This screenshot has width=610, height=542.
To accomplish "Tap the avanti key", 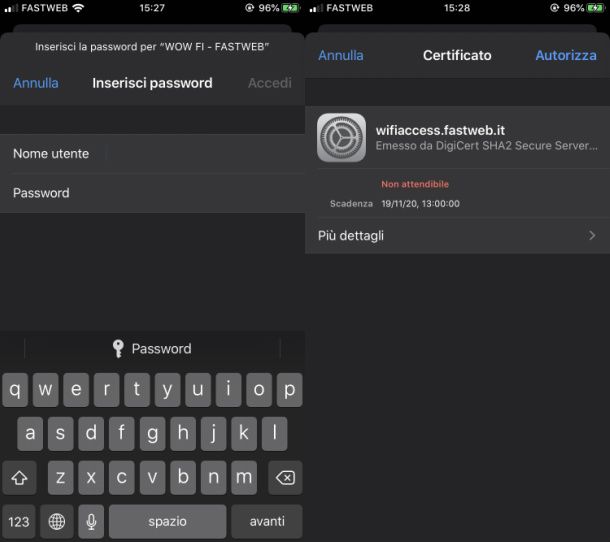I will click(x=267, y=521).
